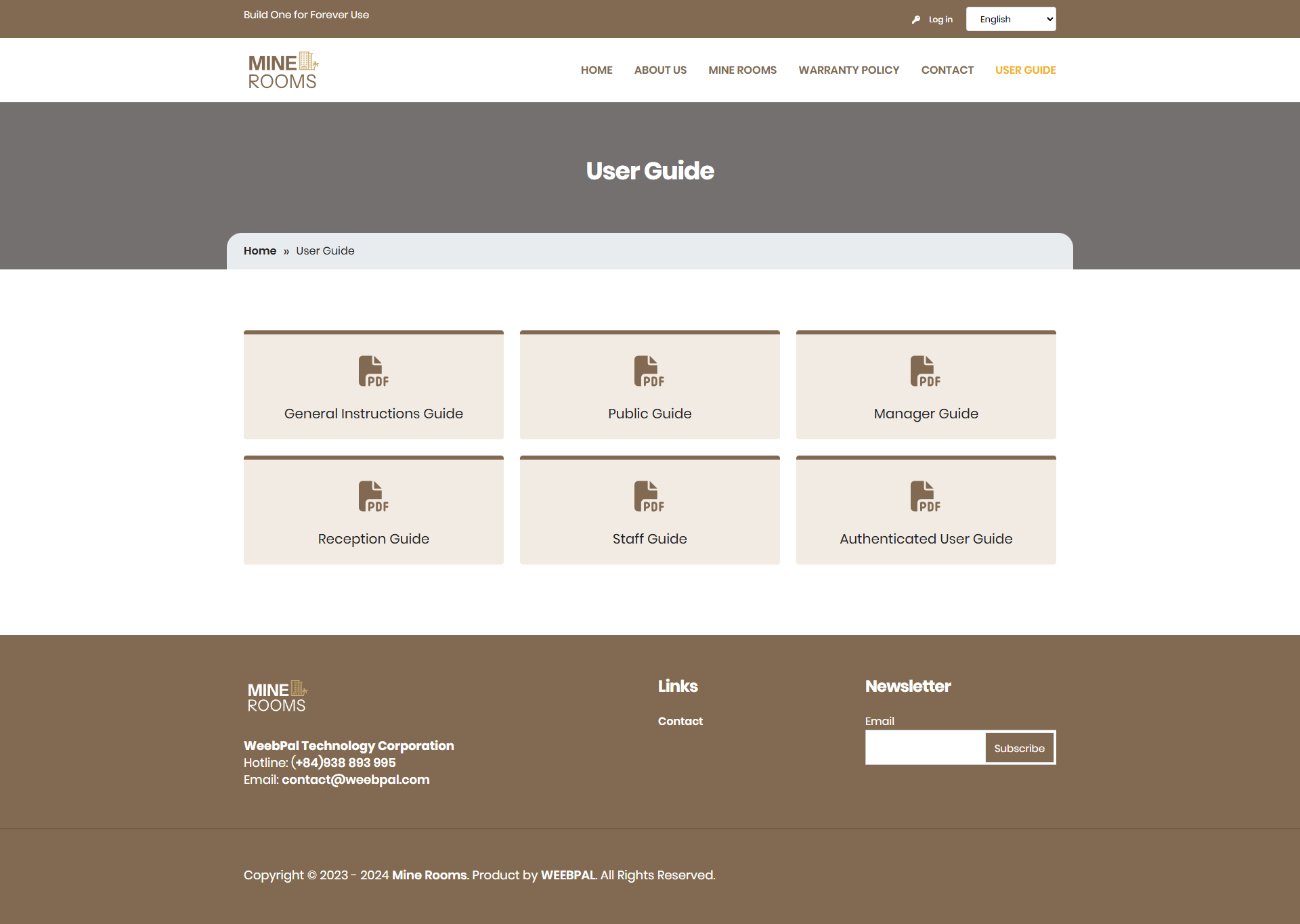Click the Mine Rooms header logo
Image resolution: width=1300 pixels, height=924 pixels.
[283, 70]
